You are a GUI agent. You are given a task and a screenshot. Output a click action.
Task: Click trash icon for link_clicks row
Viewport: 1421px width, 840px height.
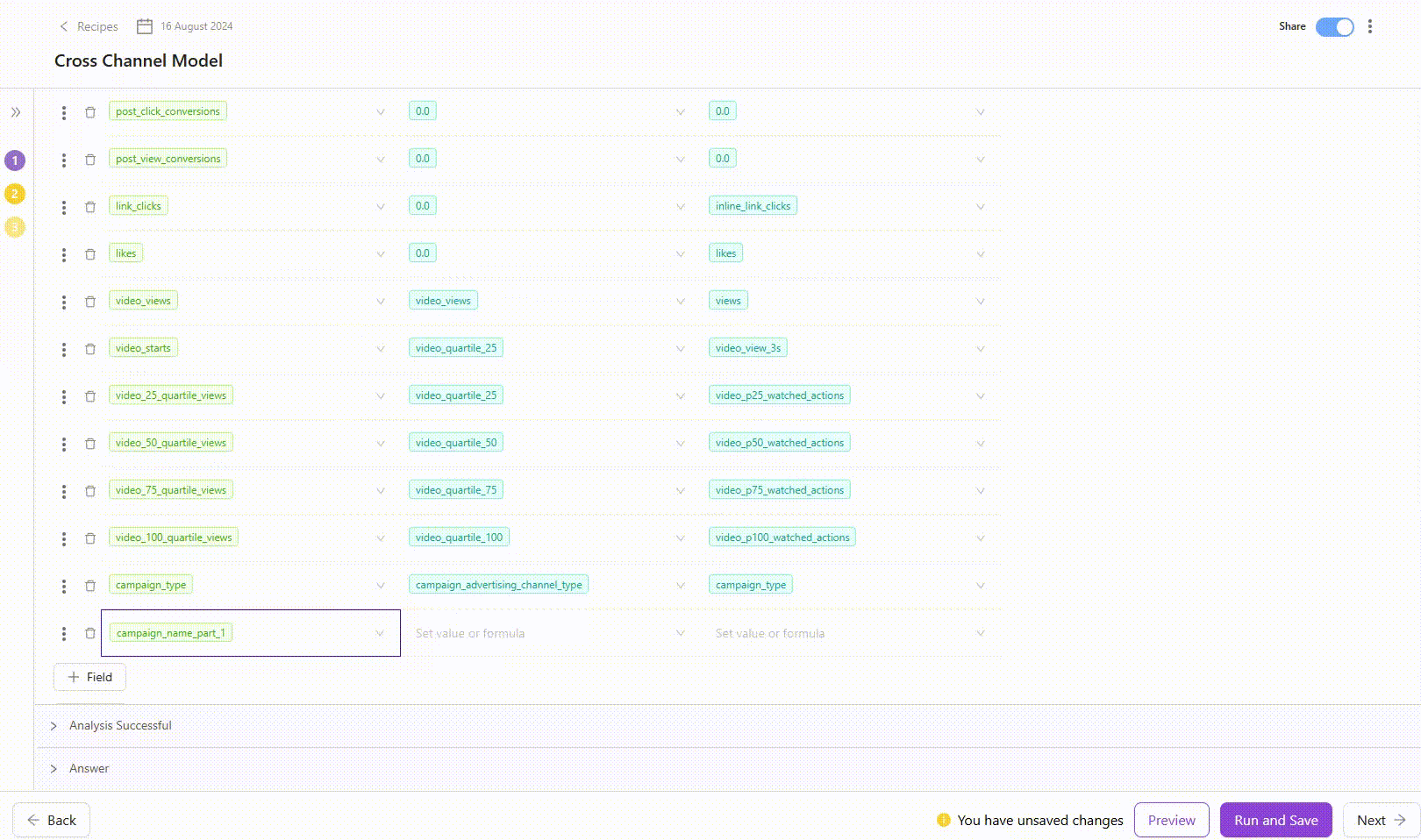click(90, 207)
